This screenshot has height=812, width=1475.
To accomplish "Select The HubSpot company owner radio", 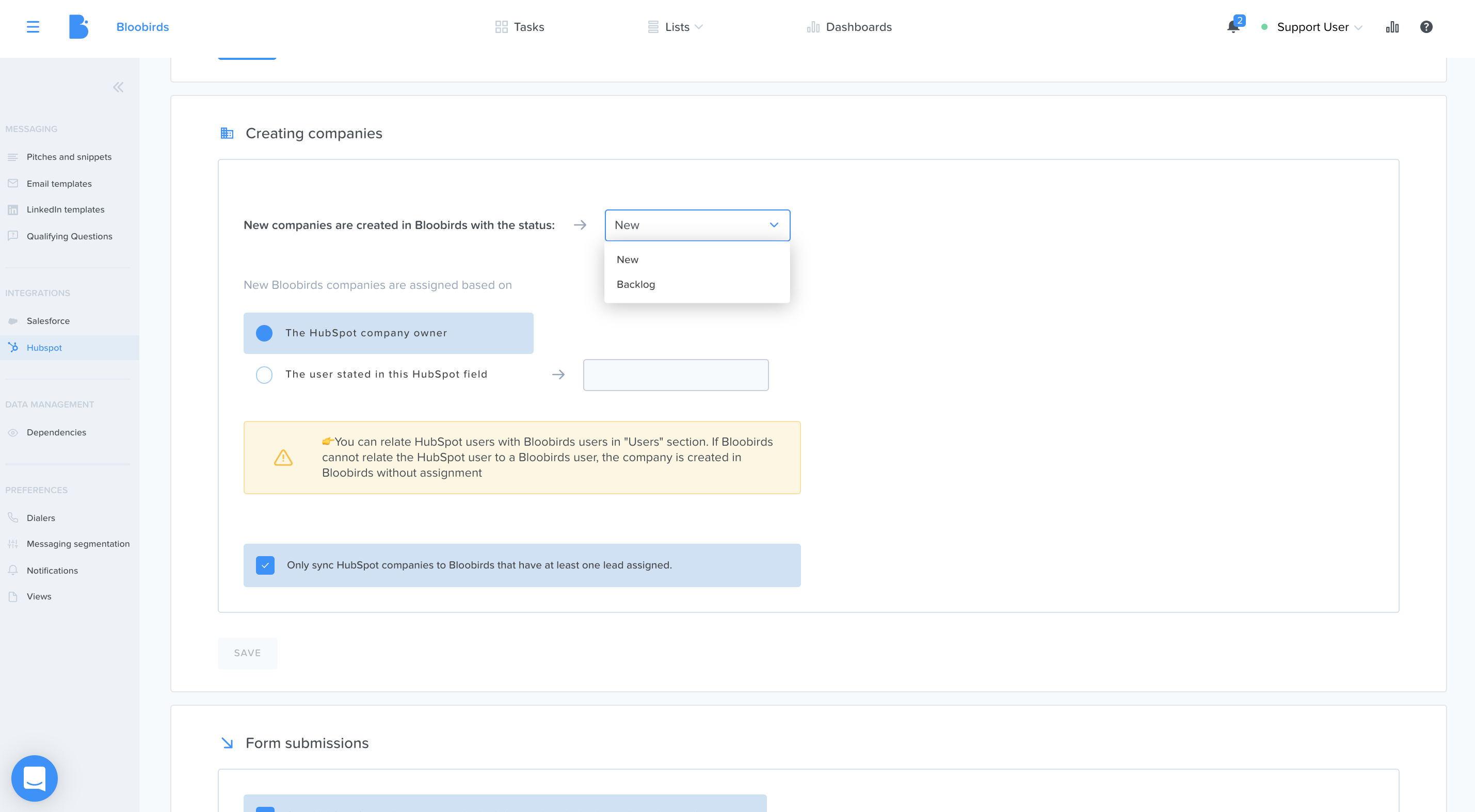I will pyautogui.click(x=264, y=333).
